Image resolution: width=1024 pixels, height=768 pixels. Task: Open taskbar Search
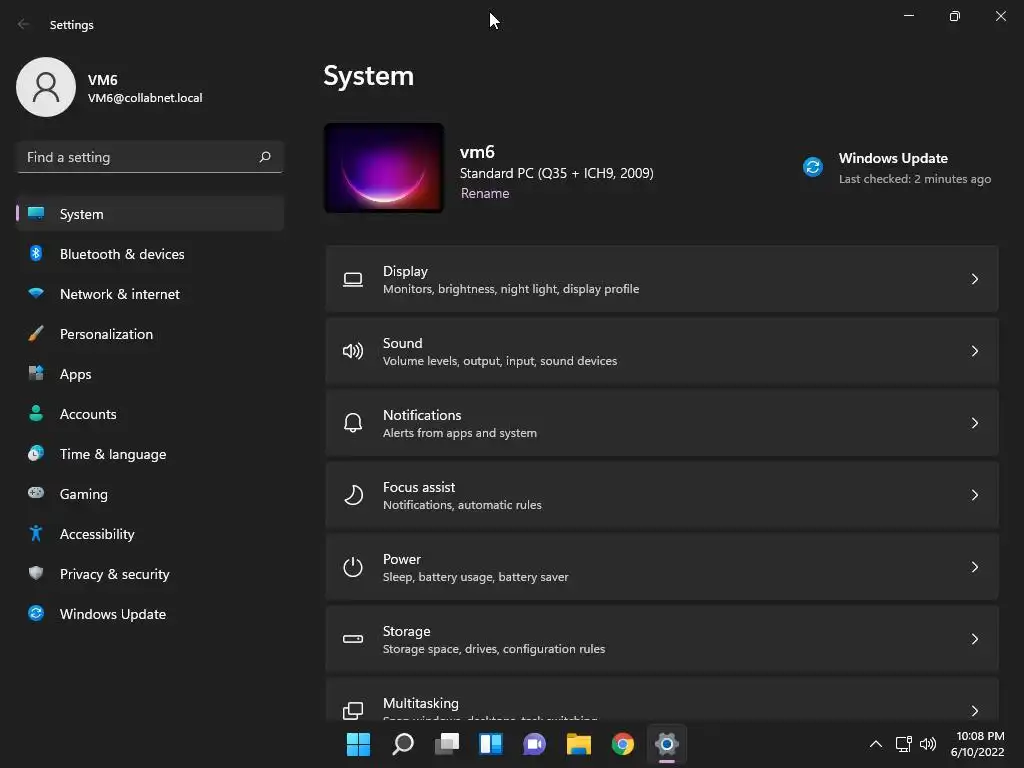[x=403, y=744]
